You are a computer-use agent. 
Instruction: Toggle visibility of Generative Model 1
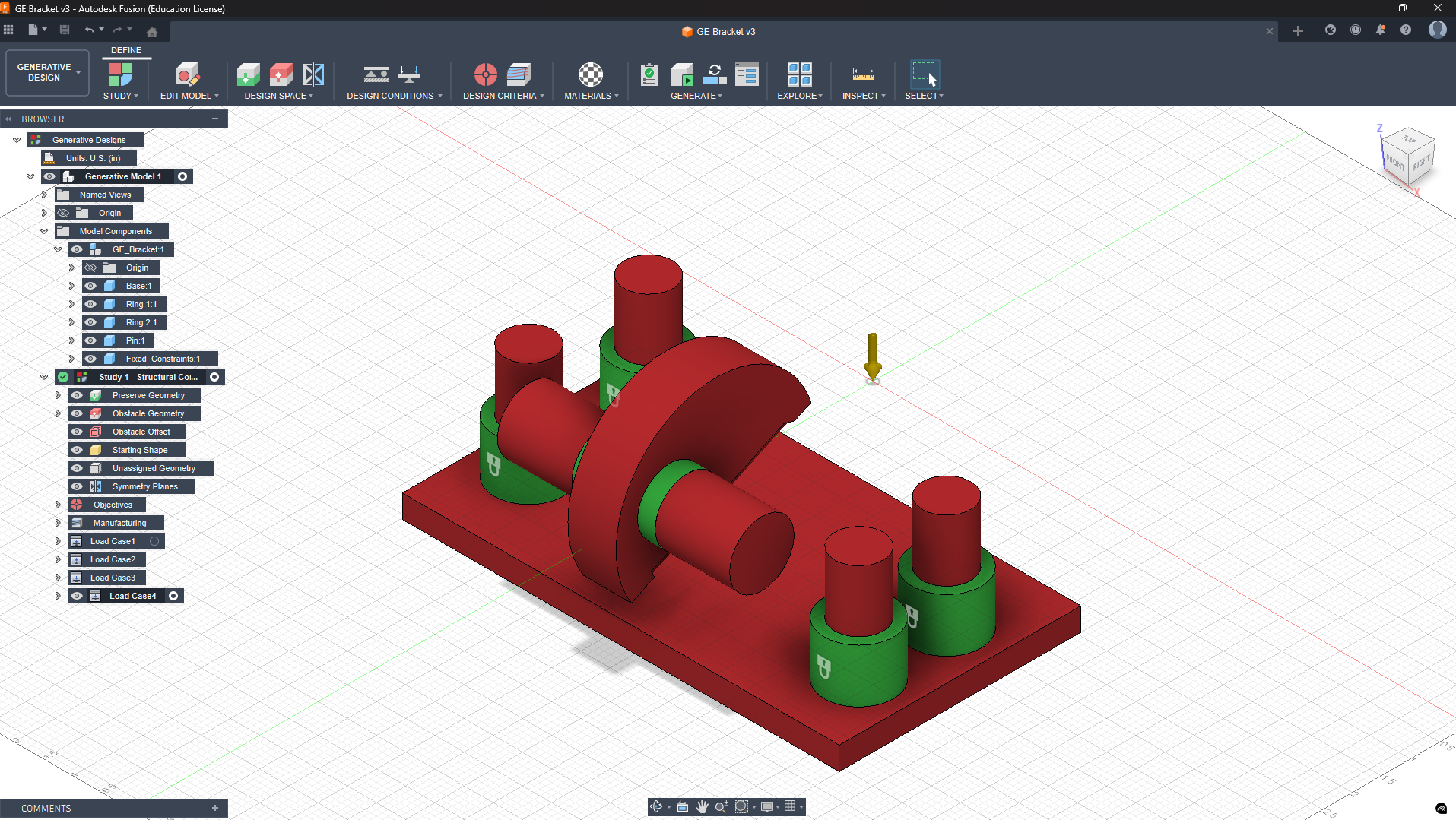coord(49,176)
